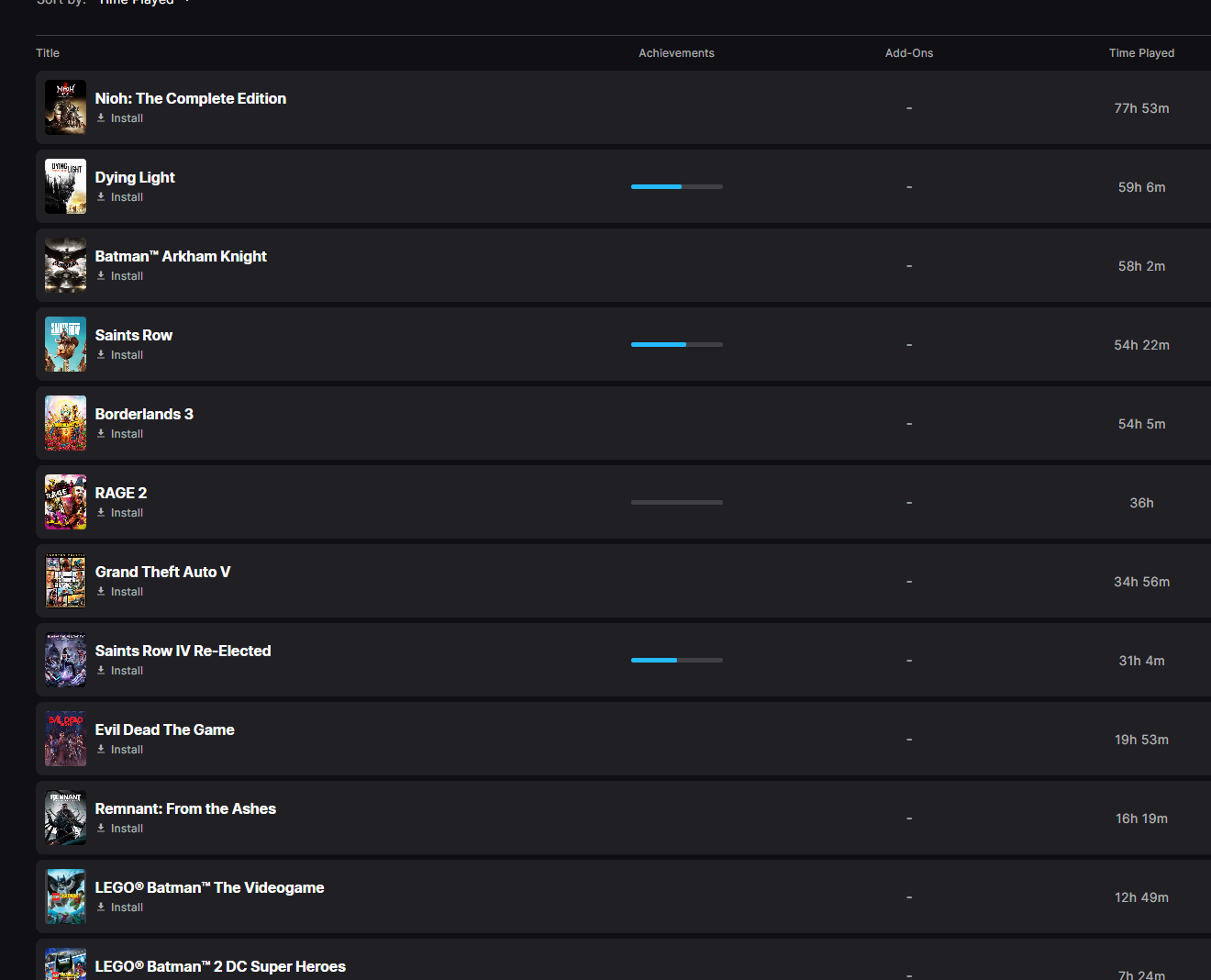This screenshot has width=1211, height=980.
Task: Click Saints Row achievements progress bar
Action: pos(677,344)
